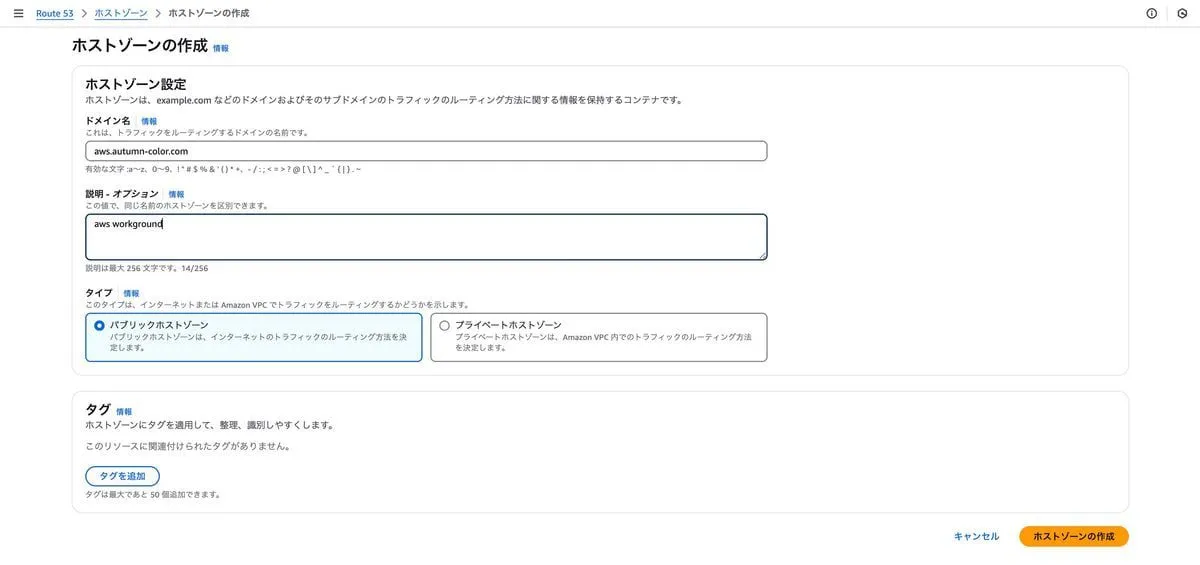
Task: Open 情報 link next to 説明 - オプション
Action: 176,194
